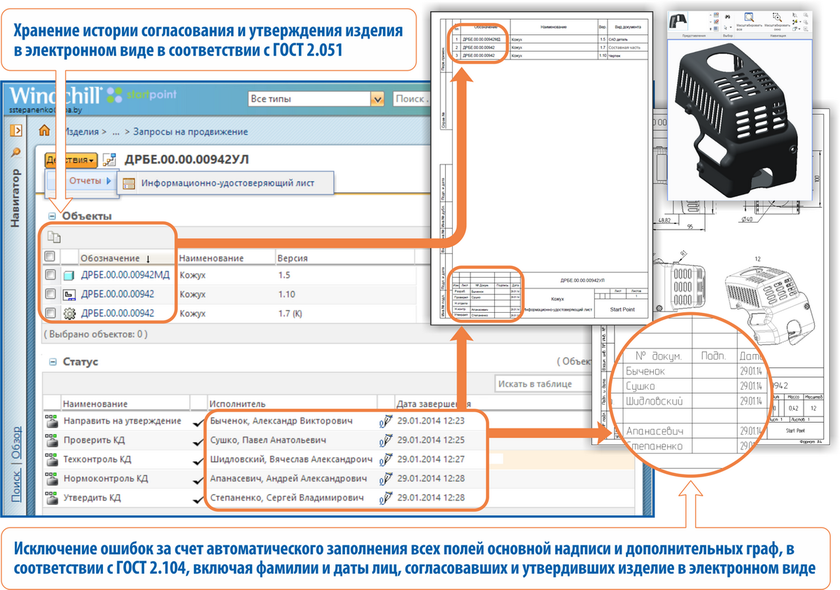840x590 pixels.
Task: Collapse the Объекты section
Action: (x=50, y=215)
